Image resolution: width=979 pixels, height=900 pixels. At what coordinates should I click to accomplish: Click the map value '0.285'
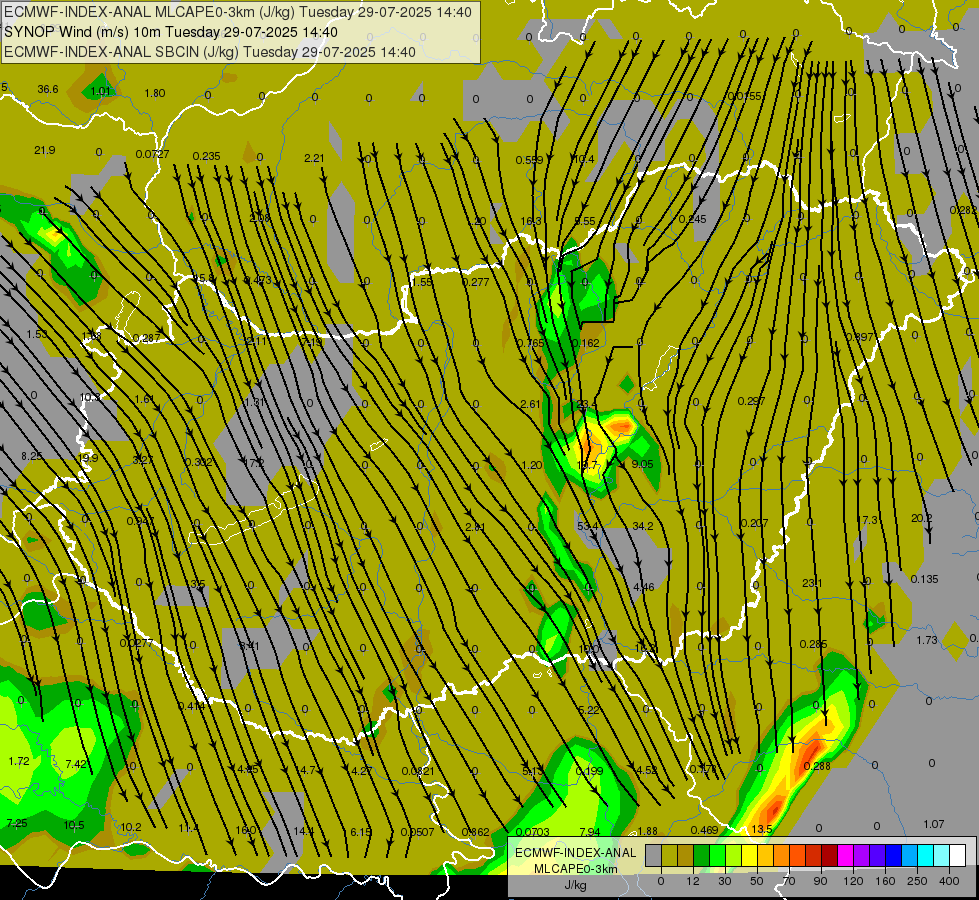(814, 644)
